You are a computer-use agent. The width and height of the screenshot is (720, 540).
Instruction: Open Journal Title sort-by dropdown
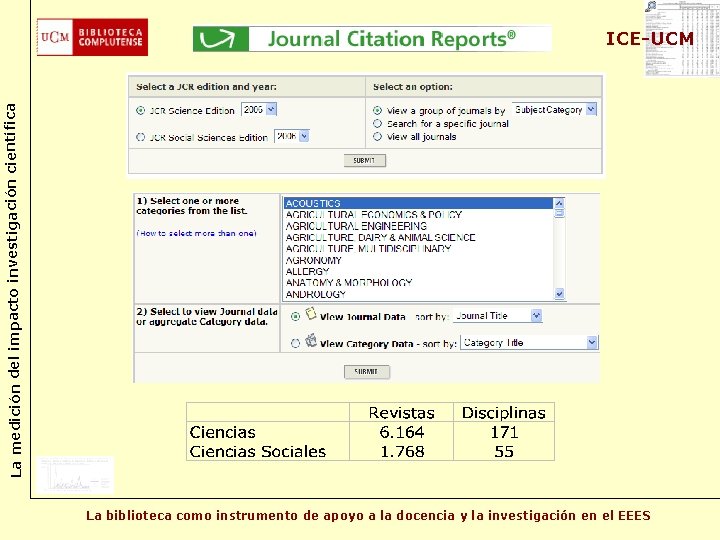coord(498,315)
